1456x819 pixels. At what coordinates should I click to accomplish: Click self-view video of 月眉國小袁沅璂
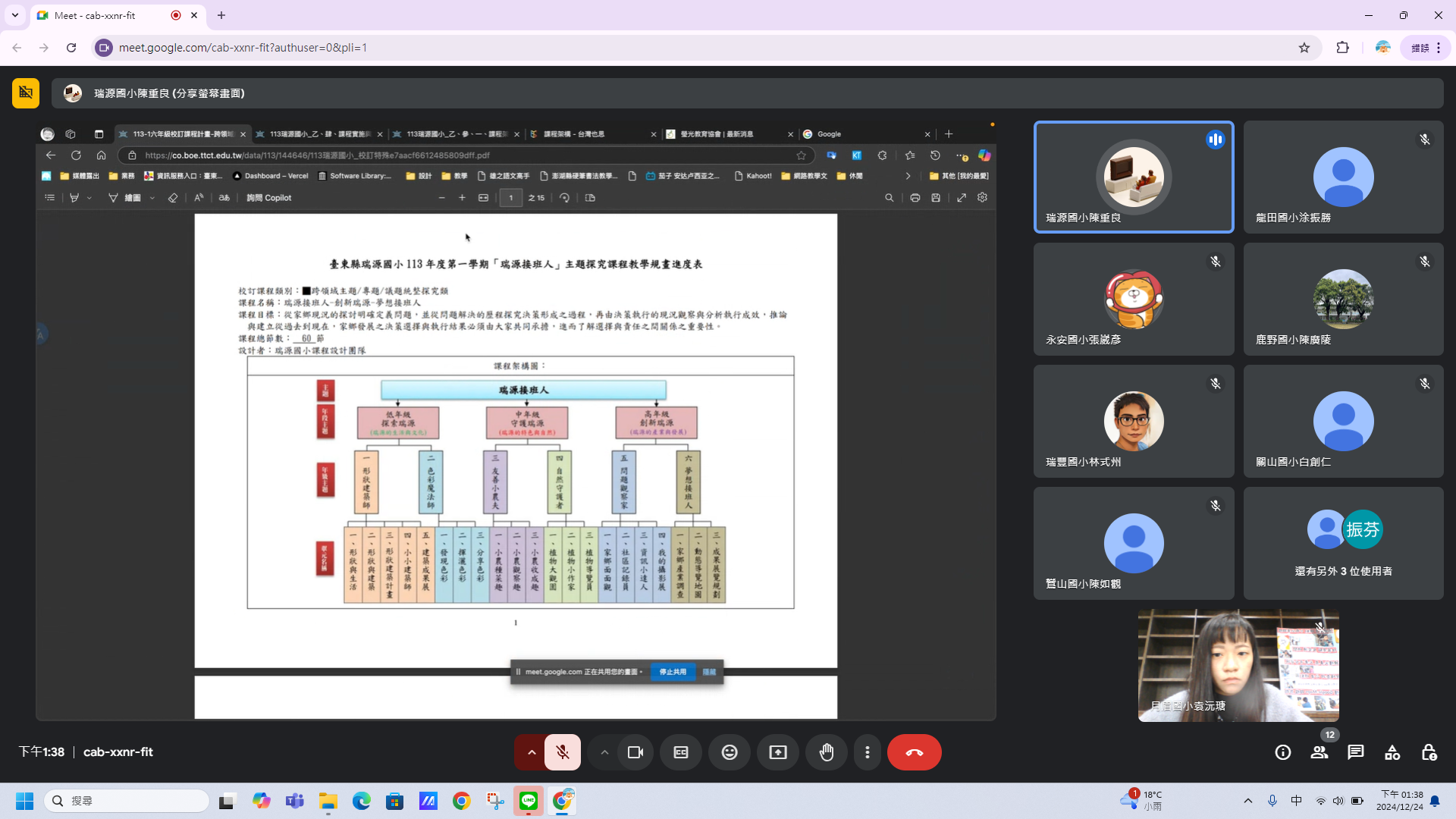(1238, 665)
